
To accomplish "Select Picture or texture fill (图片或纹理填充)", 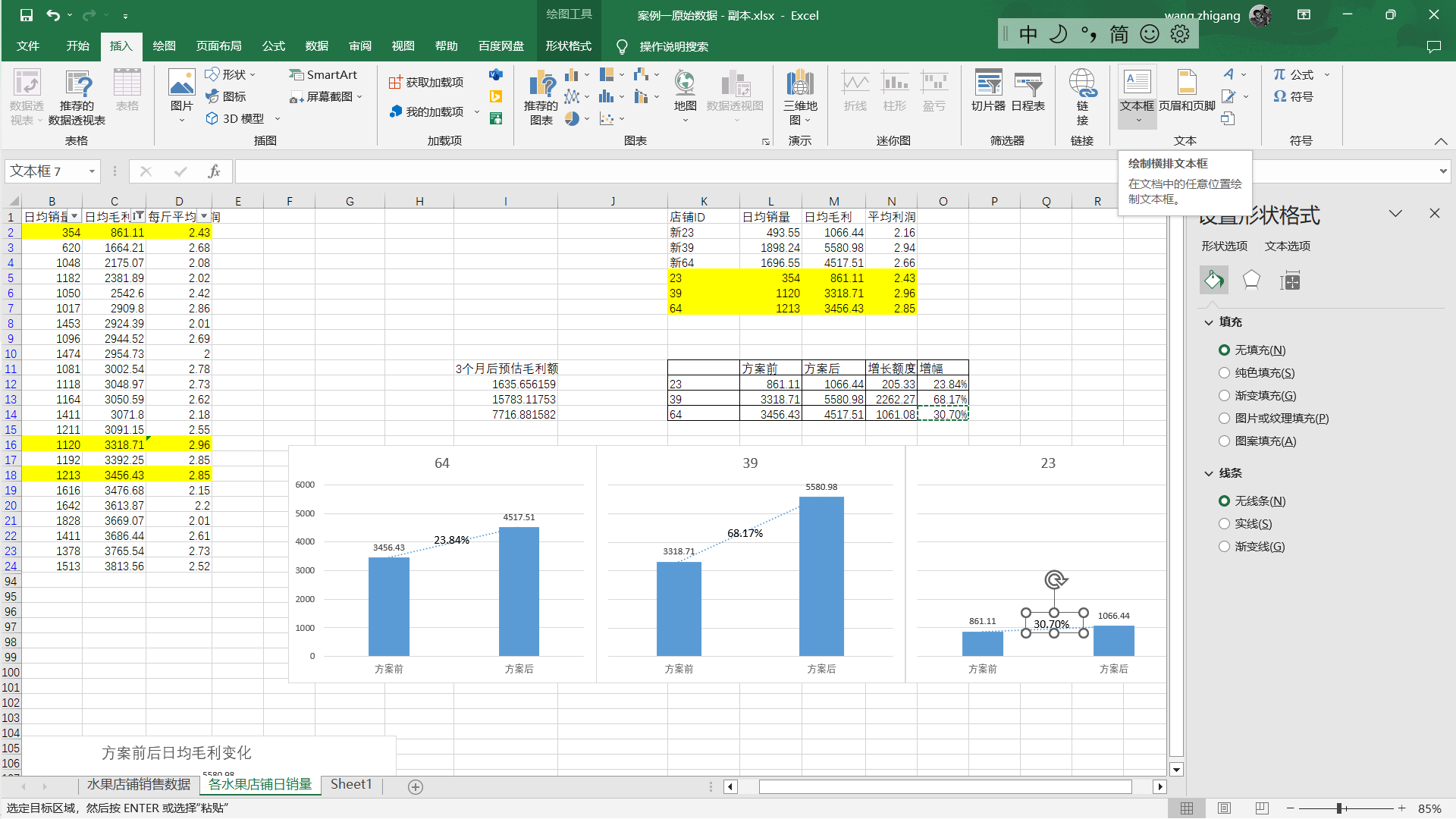I will click(1273, 418).
